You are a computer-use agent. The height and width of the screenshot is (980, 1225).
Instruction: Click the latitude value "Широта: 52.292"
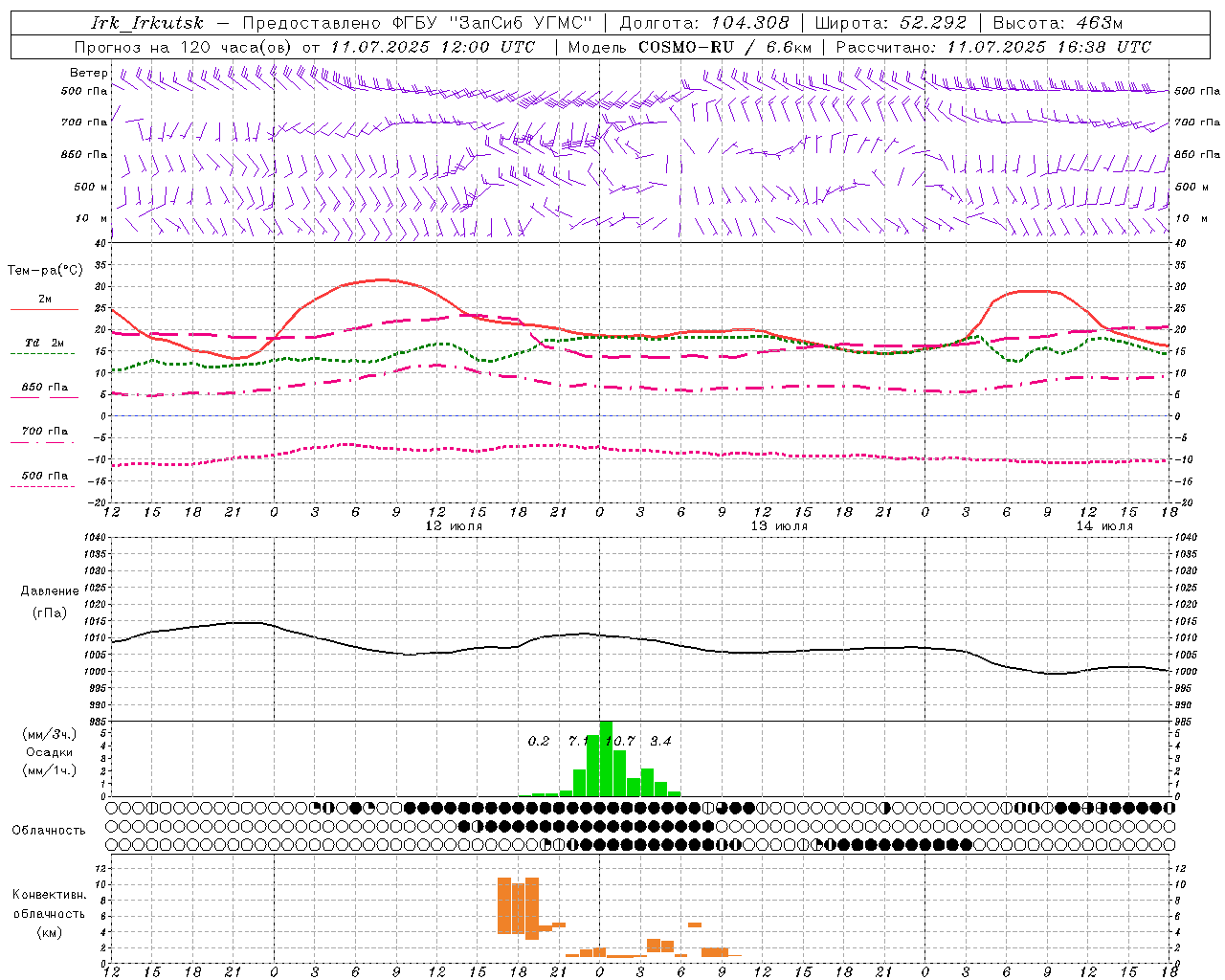[891, 23]
